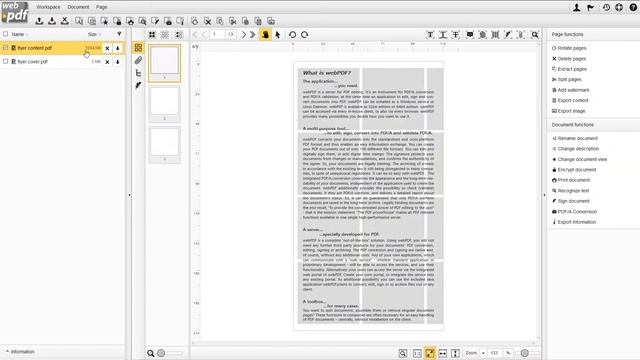The width and height of the screenshot is (640, 360).
Task: Click the fit to page zoom button
Action: click(430, 353)
